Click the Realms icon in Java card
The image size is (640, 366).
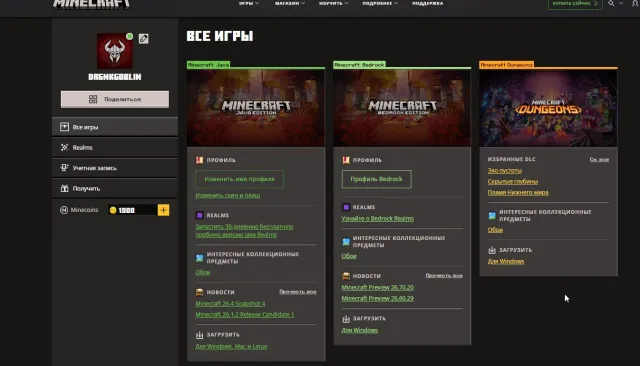coord(199,215)
